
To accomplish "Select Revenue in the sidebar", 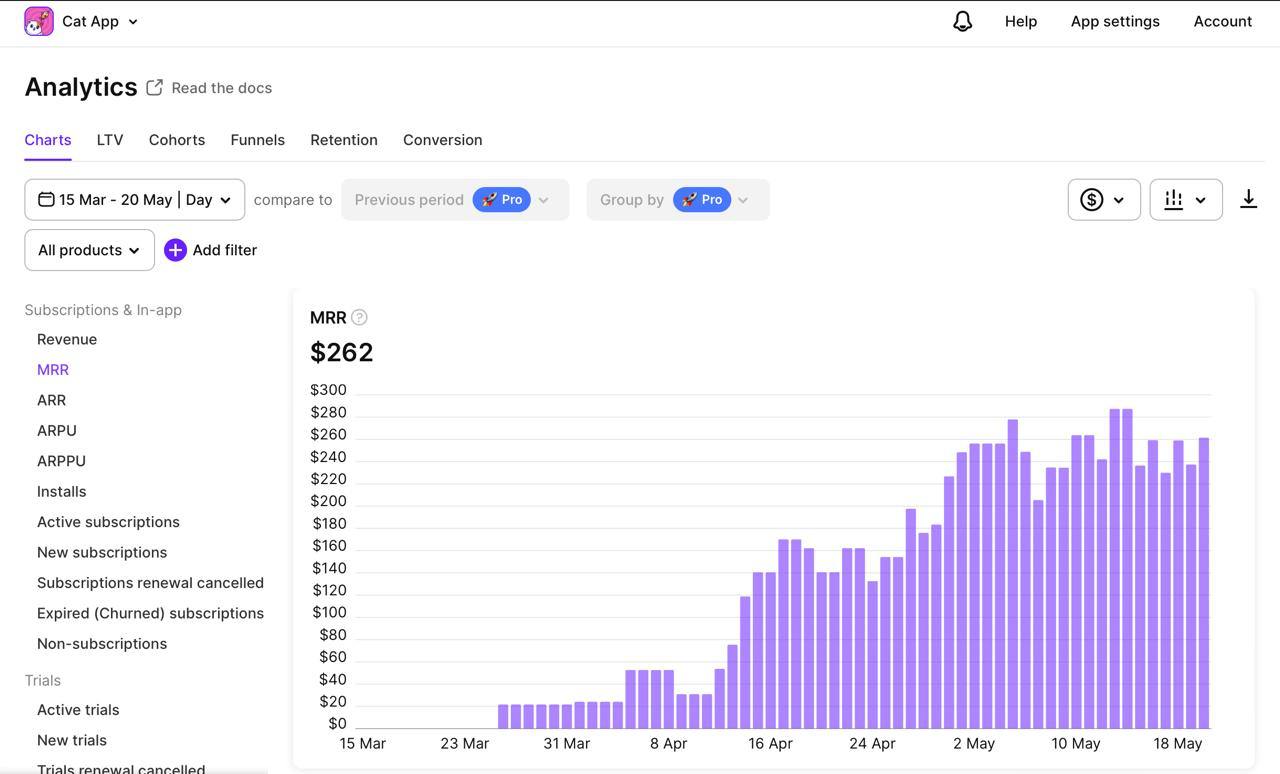I will point(67,339).
